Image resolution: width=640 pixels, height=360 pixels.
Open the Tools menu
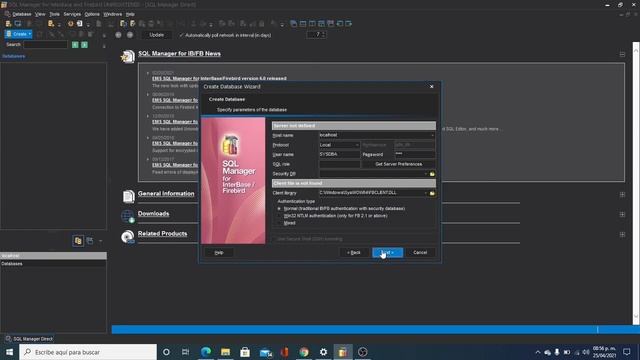coord(54,14)
